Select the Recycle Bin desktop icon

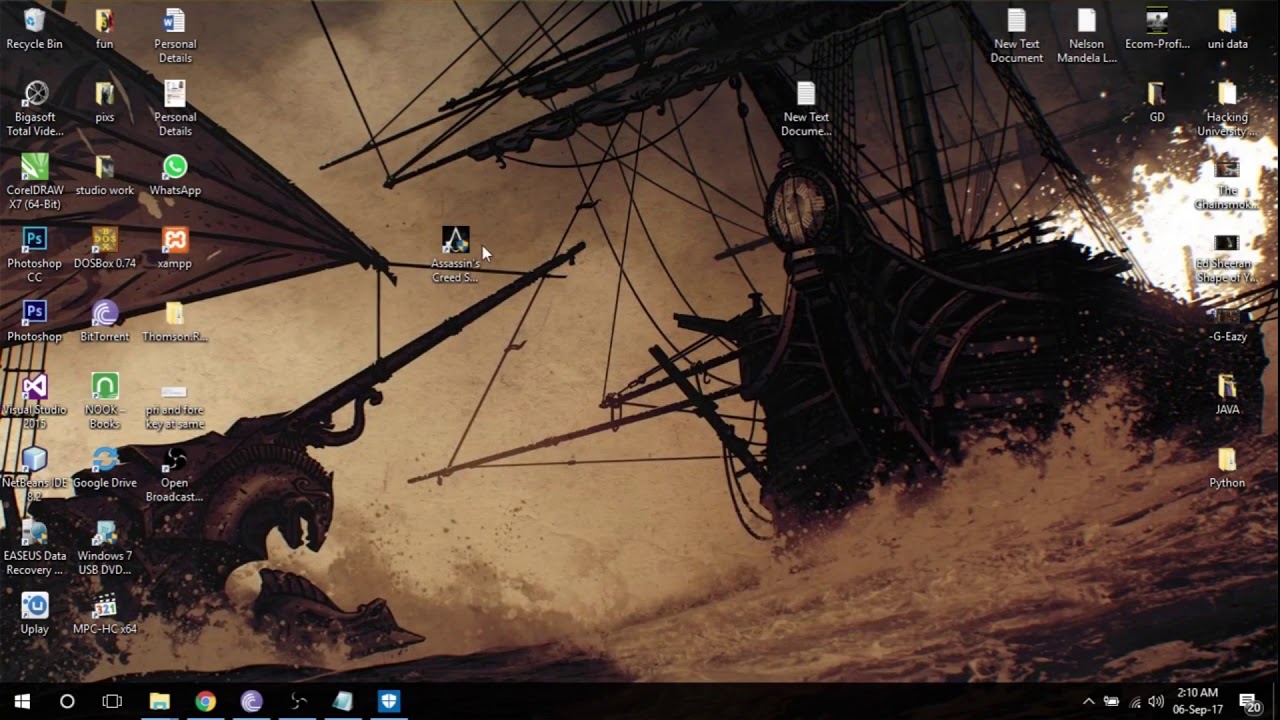(34, 29)
